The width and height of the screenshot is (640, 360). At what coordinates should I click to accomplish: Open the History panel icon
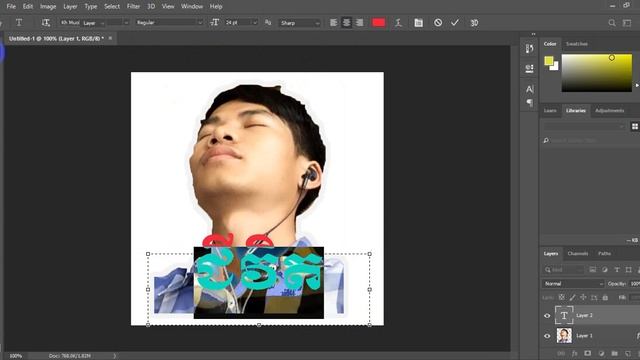[x=529, y=49]
